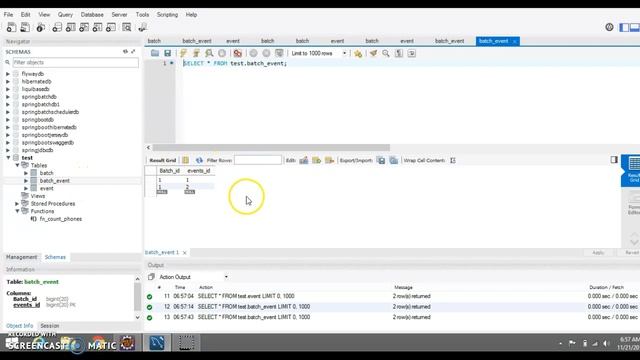Click MySQL Workbench icon in taskbar
This screenshot has width=640, height=360.
click(157, 342)
